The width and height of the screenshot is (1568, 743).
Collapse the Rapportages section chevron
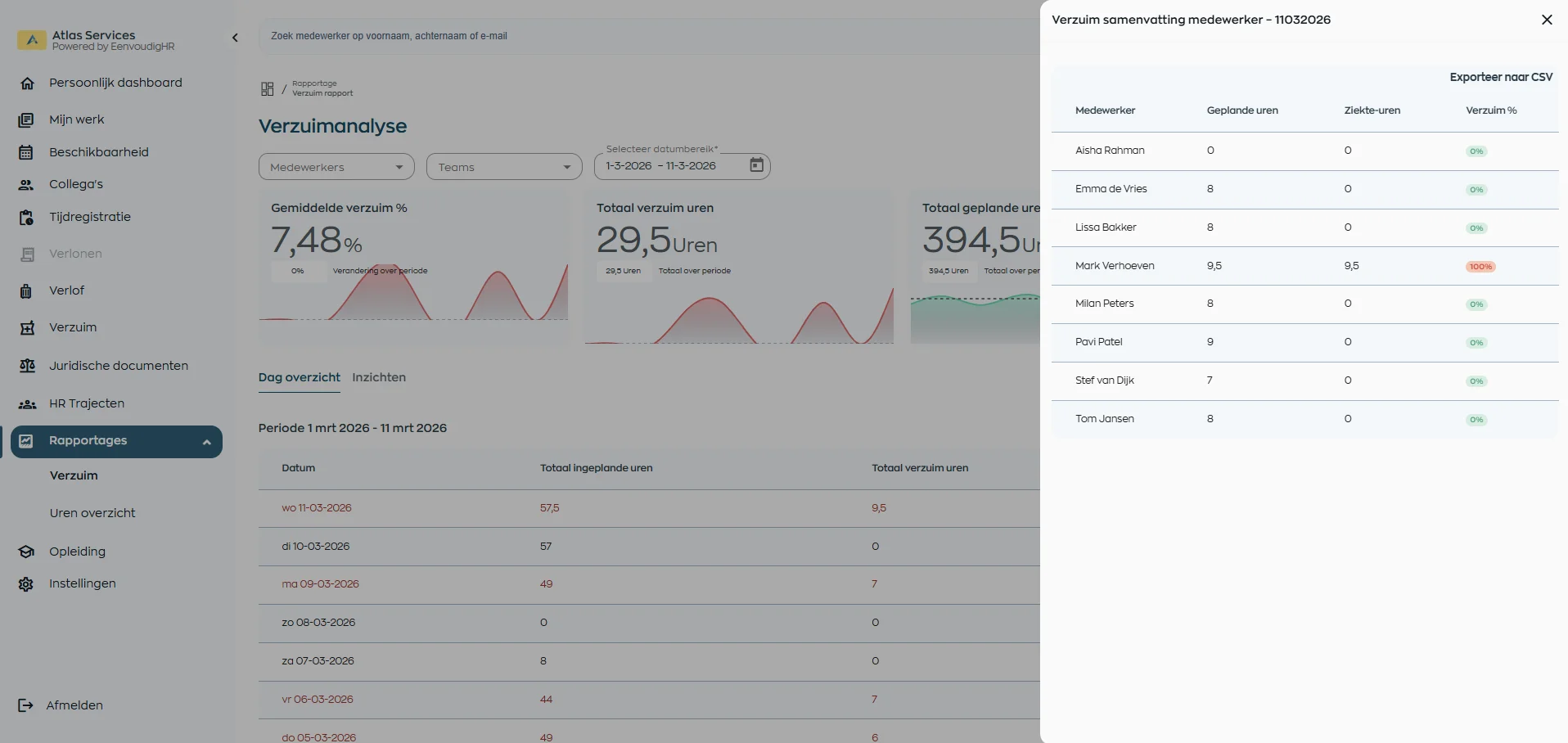click(207, 442)
